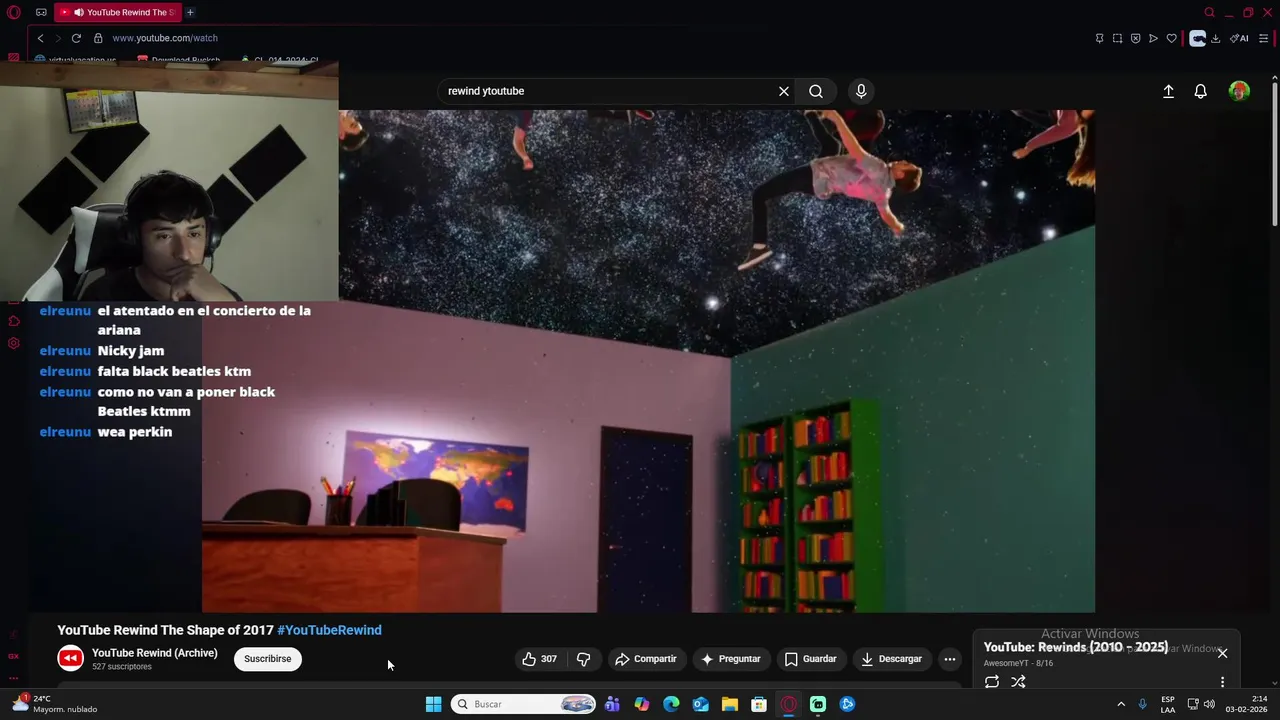The image size is (1280, 720).
Task: Open Microsoft Teams from taskbar
Action: click(612, 704)
